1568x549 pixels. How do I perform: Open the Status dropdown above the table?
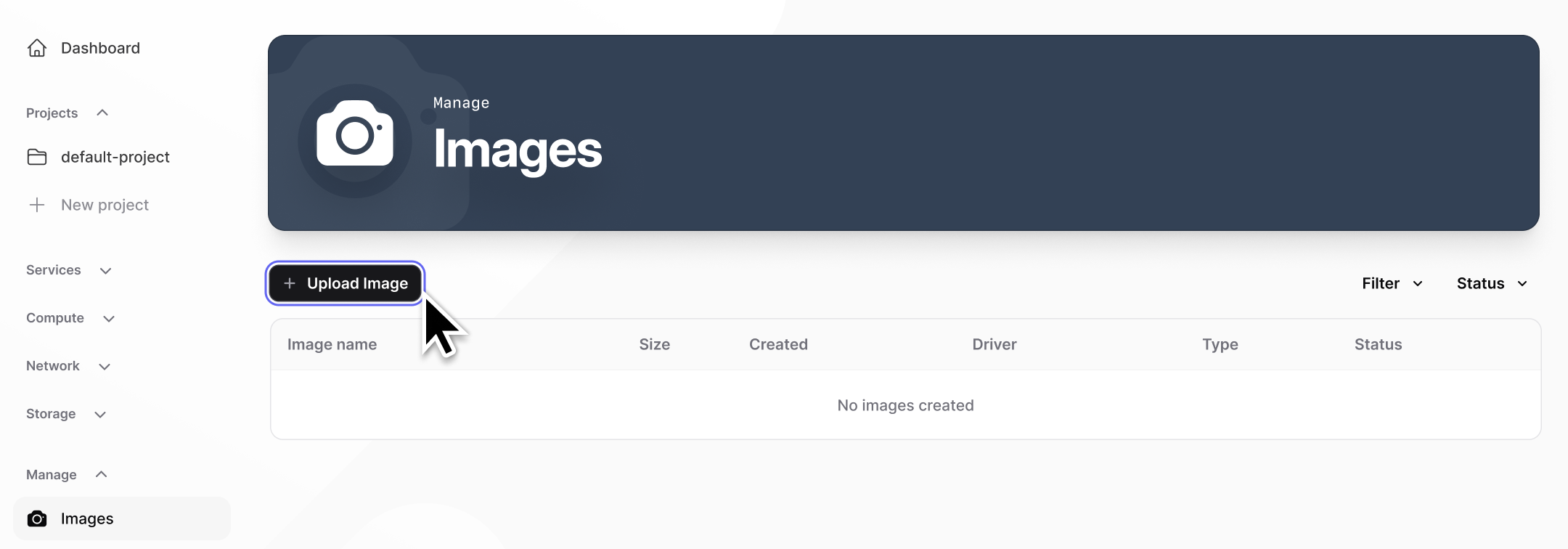pyautogui.click(x=1493, y=283)
